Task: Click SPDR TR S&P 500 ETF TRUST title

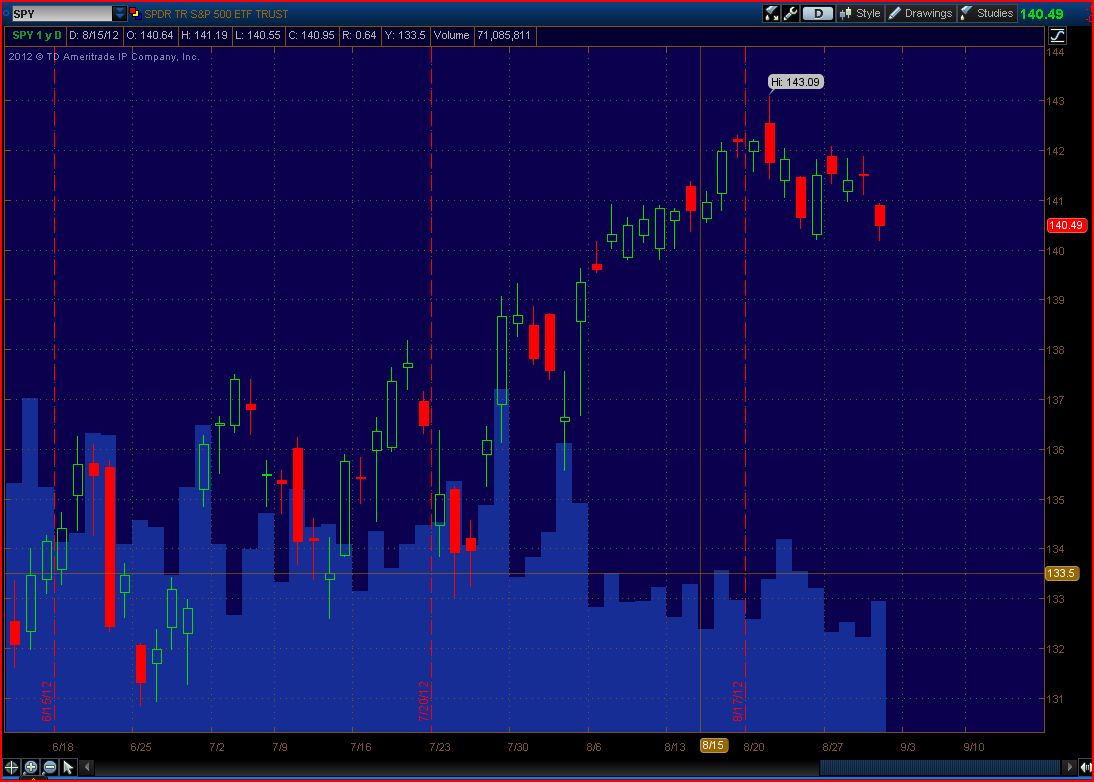Action: click(216, 14)
